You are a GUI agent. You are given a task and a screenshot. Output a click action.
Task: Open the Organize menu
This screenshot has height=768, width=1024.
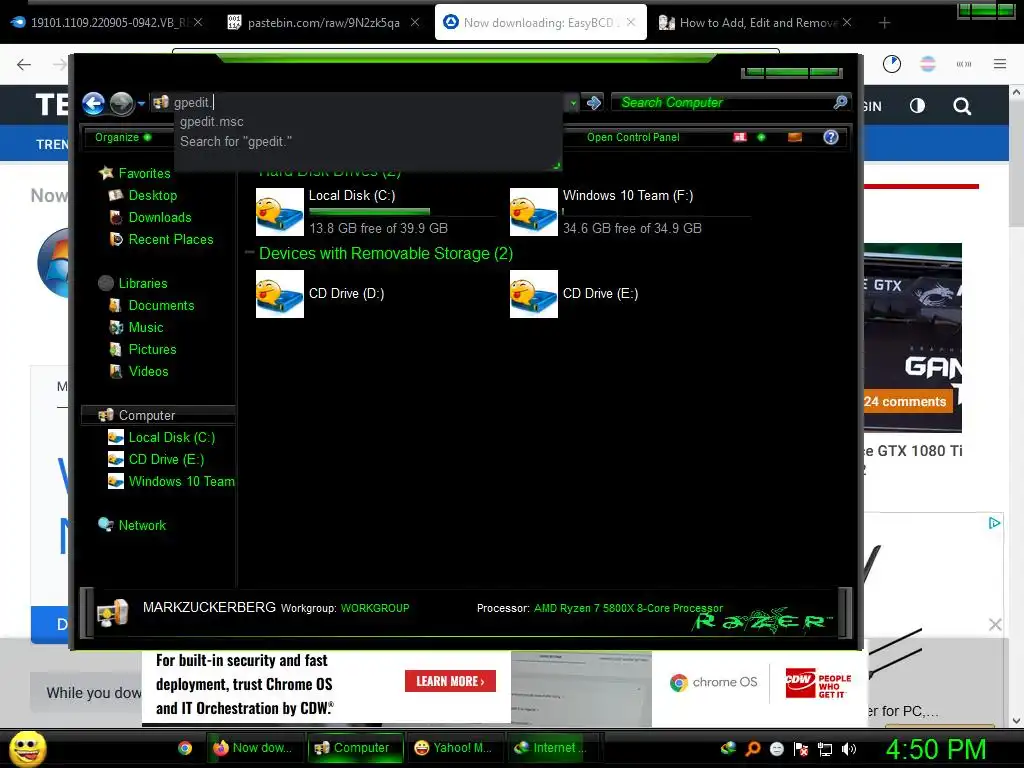pyautogui.click(x=123, y=137)
